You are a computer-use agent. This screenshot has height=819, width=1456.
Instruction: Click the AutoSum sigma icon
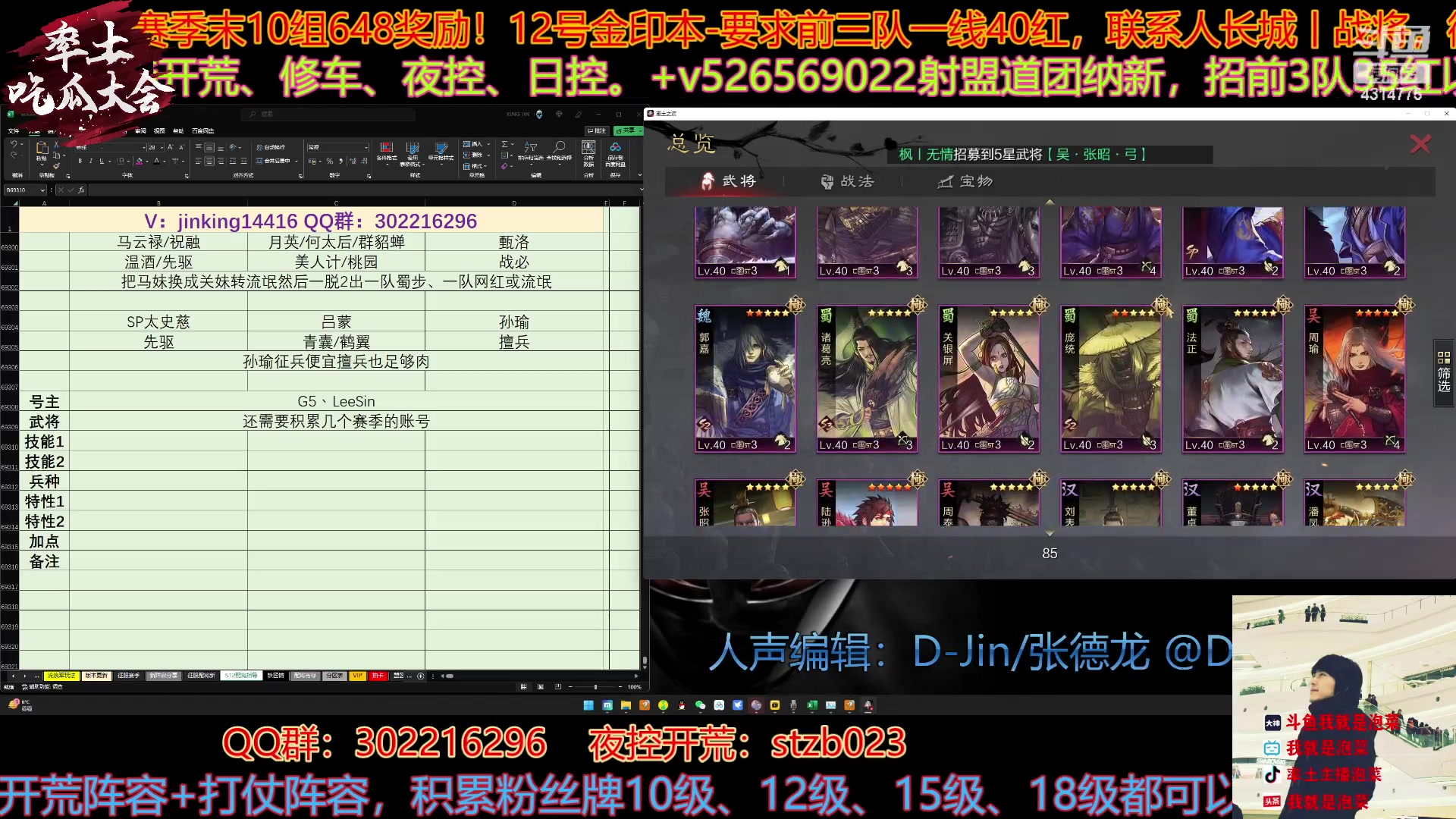(504, 144)
